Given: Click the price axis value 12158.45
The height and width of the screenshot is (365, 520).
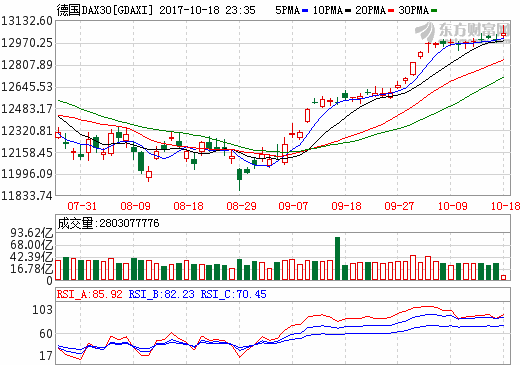Looking at the screenshot, I should coord(27,153).
